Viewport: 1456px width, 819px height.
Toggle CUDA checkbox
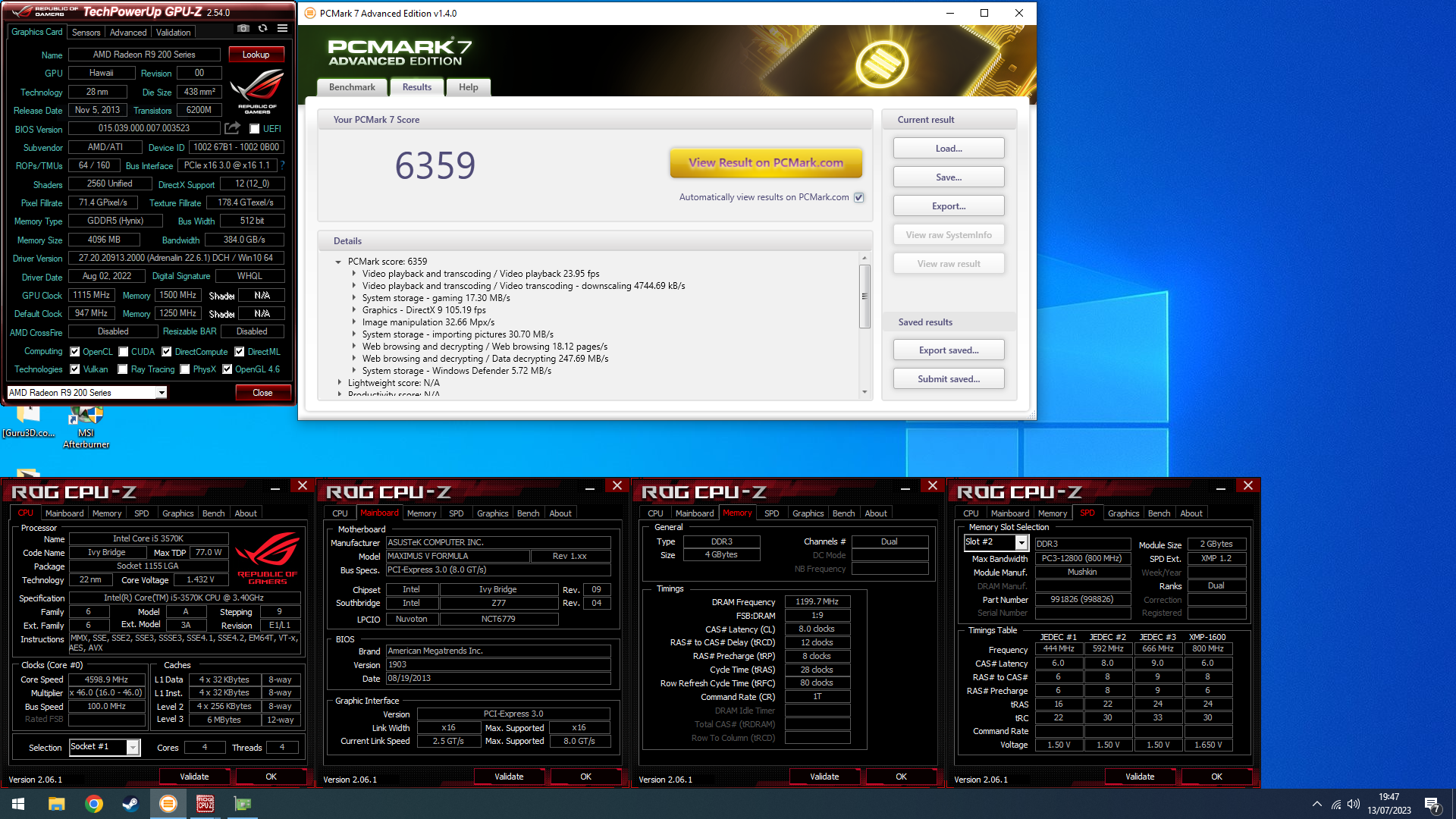tap(123, 352)
